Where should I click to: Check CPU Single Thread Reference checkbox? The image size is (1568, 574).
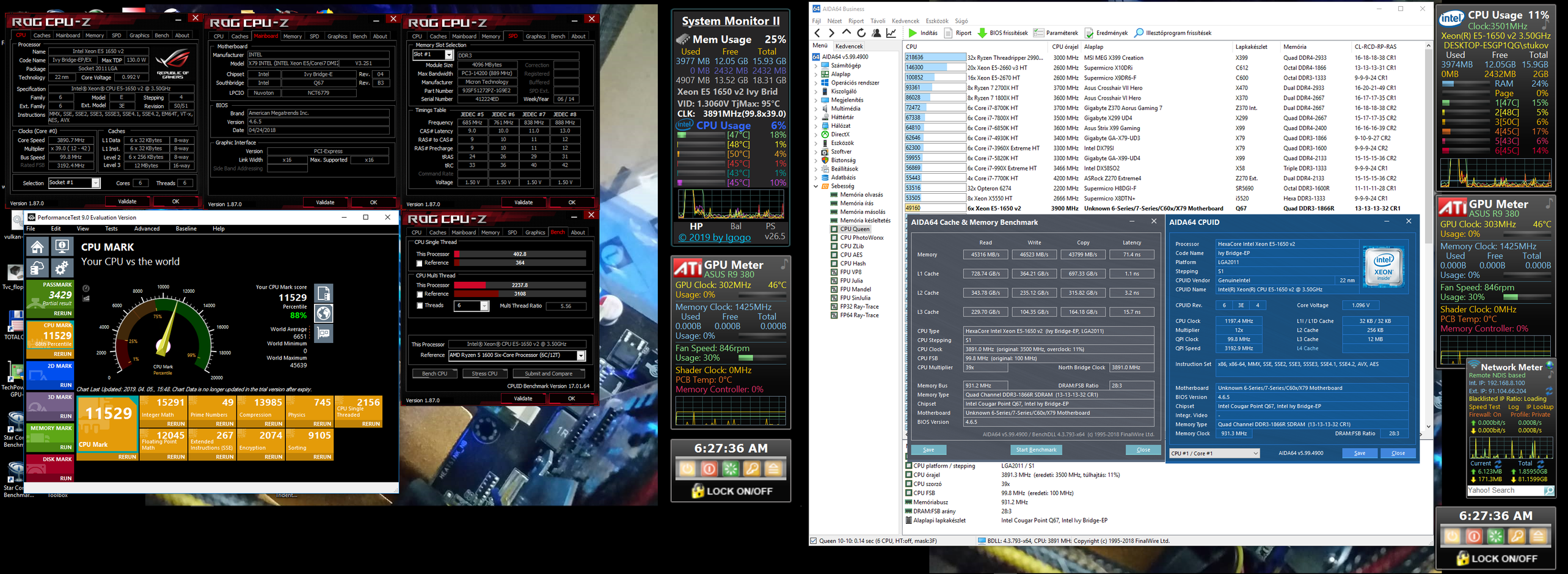click(419, 263)
